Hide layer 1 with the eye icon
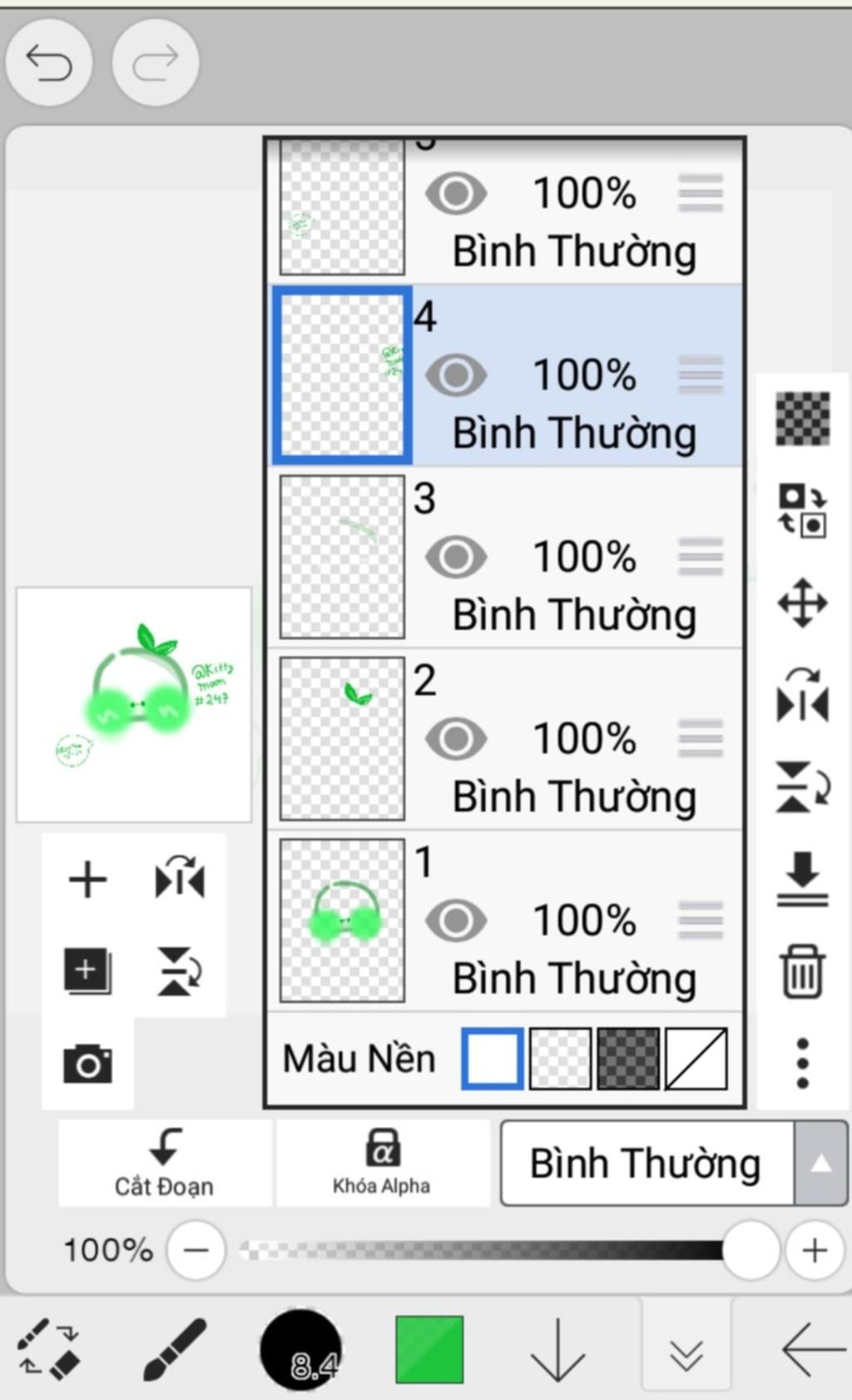 [x=456, y=921]
